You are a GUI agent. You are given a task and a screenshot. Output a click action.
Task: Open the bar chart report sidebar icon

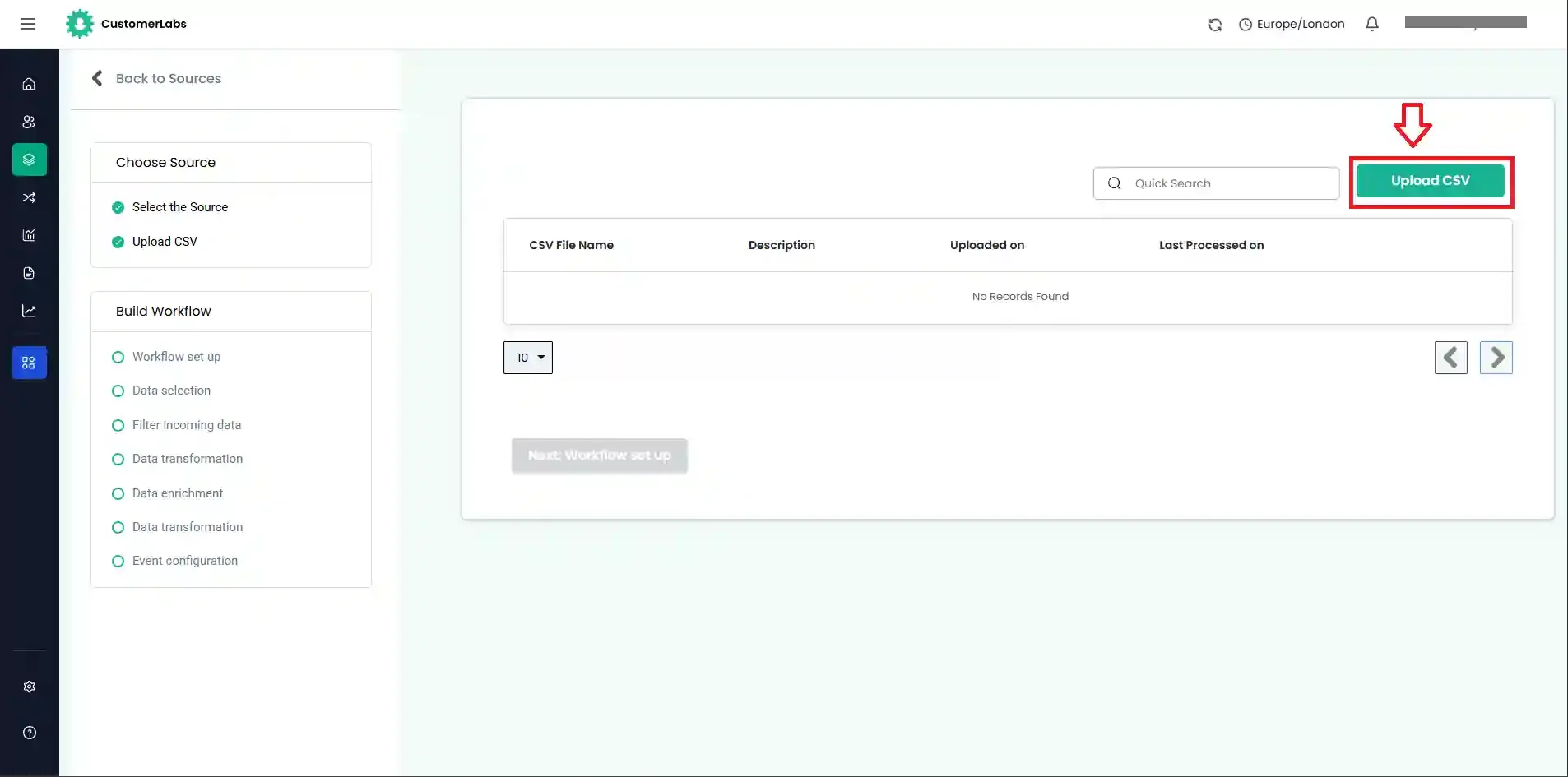click(x=29, y=235)
